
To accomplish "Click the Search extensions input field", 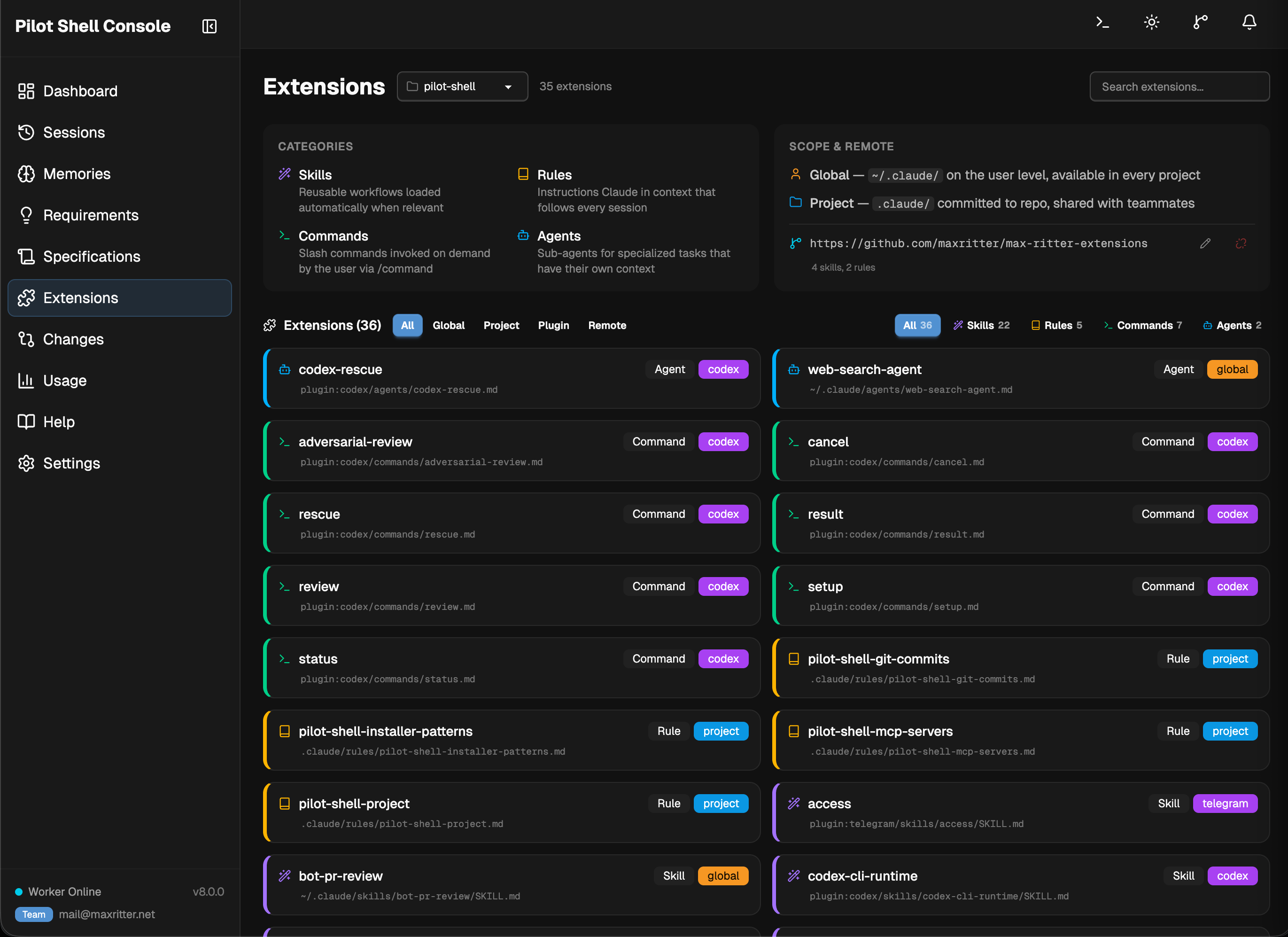I will coord(1179,86).
